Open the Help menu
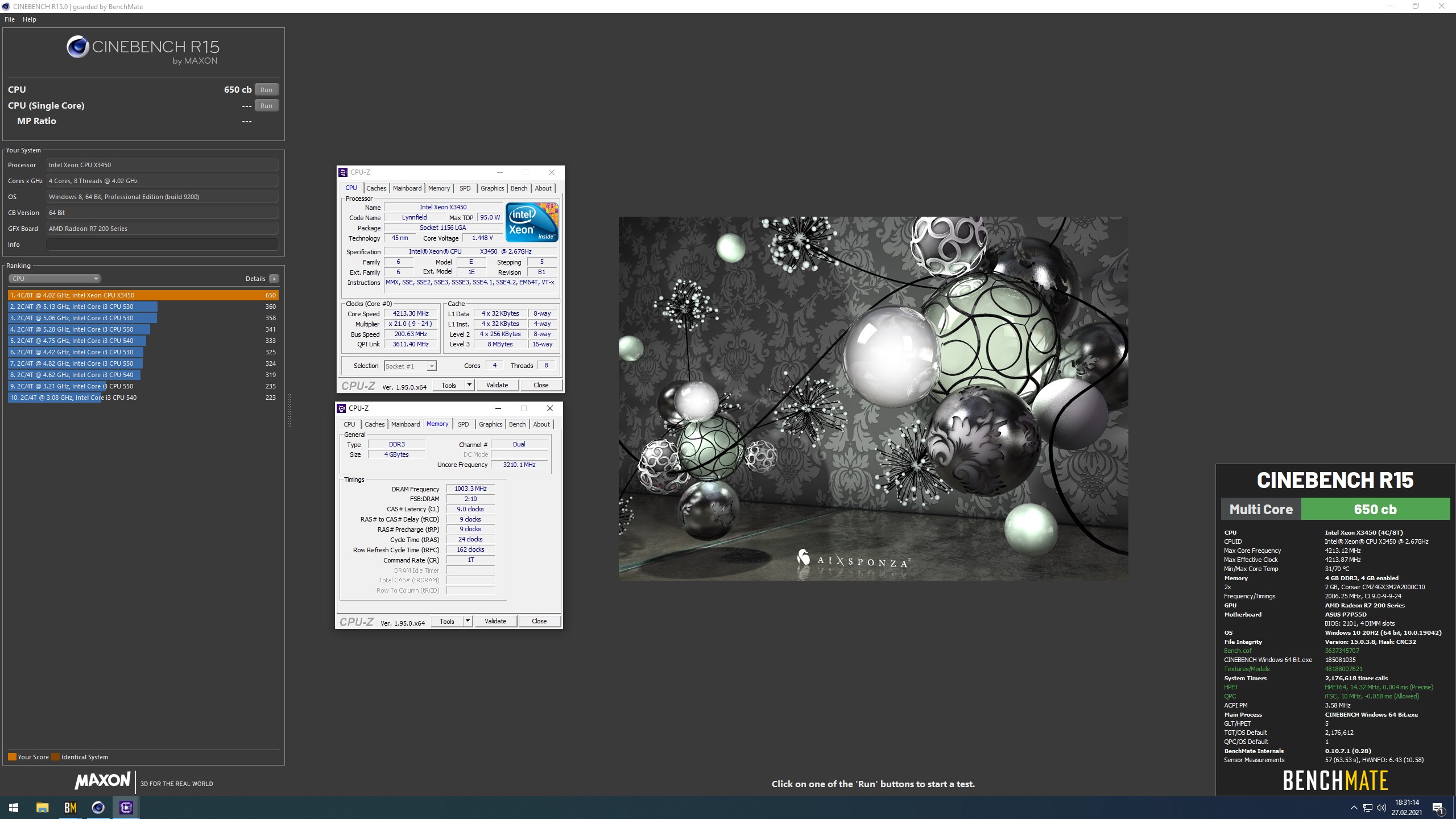1456x819 pixels. click(x=30, y=19)
